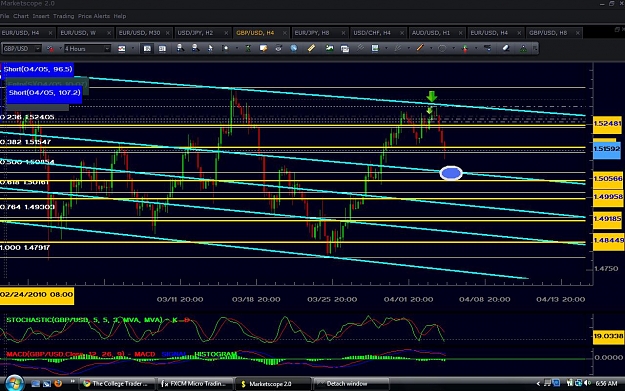625x391 pixels.
Task: Open the File menu
Action: pos(4,16)
